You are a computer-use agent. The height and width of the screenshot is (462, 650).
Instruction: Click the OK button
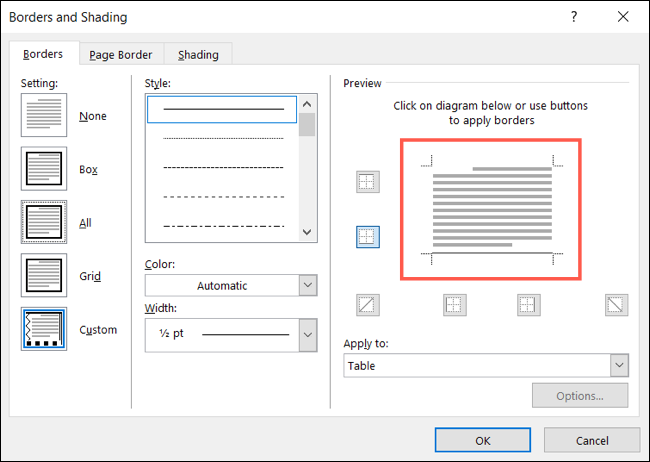click(x=482, y=440)
